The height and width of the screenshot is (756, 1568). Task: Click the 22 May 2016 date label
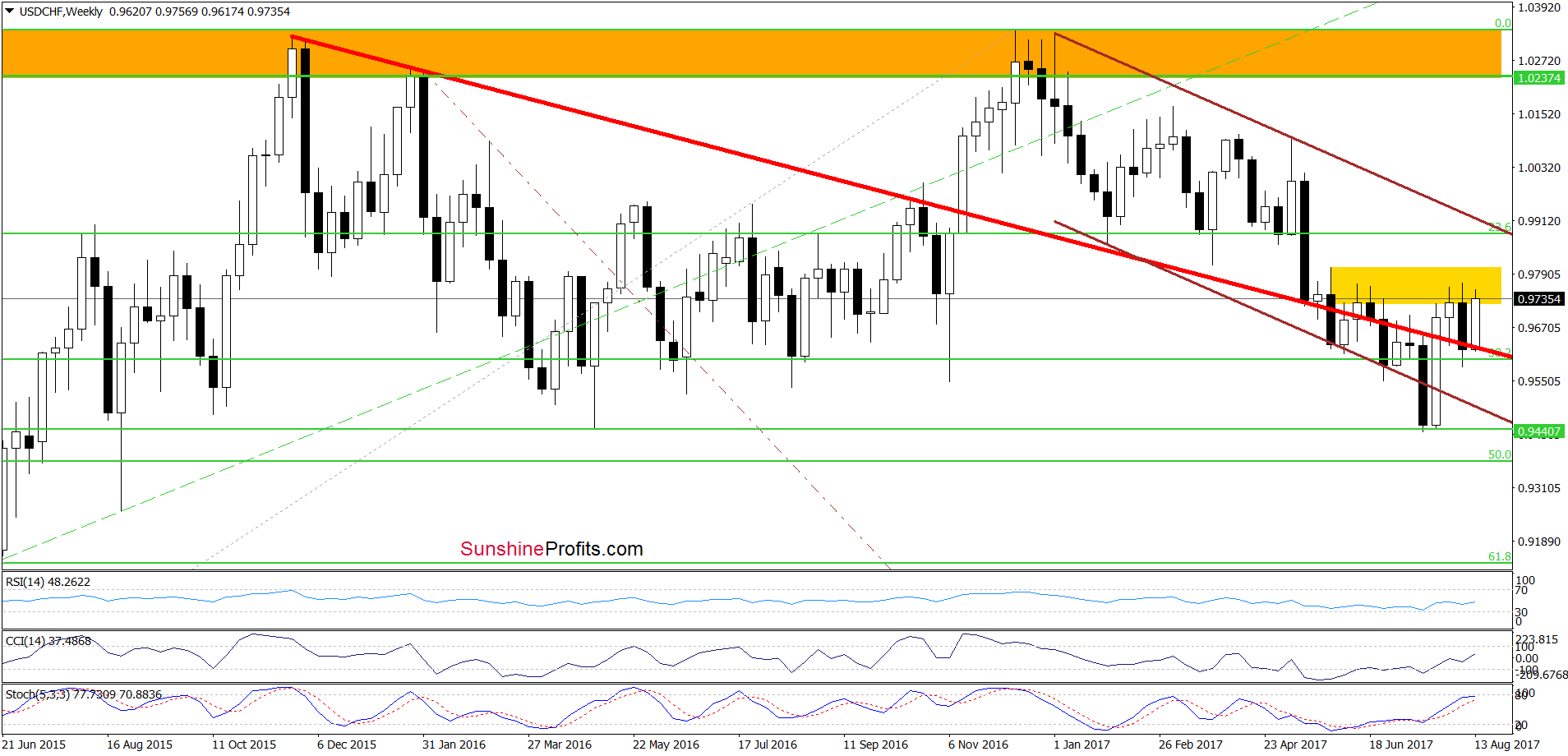pyautogui.click(x=666, y=744)
